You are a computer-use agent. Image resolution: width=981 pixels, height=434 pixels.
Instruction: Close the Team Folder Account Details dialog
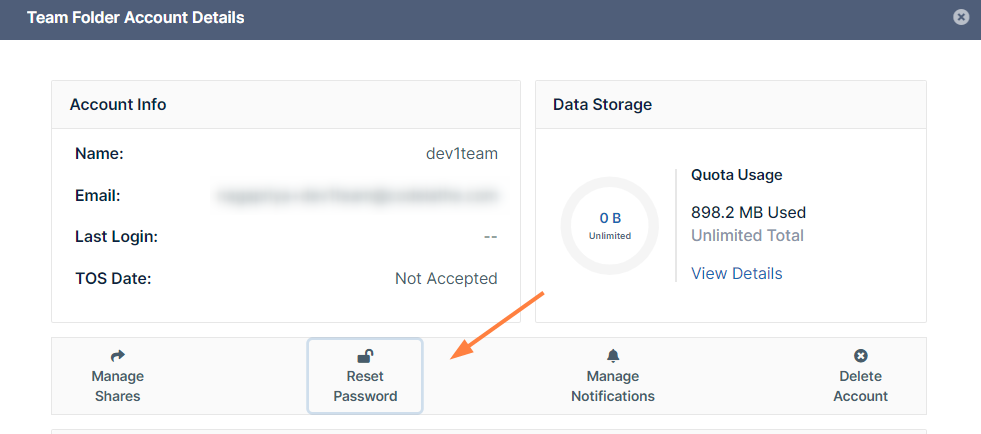(x=960, y=17)
